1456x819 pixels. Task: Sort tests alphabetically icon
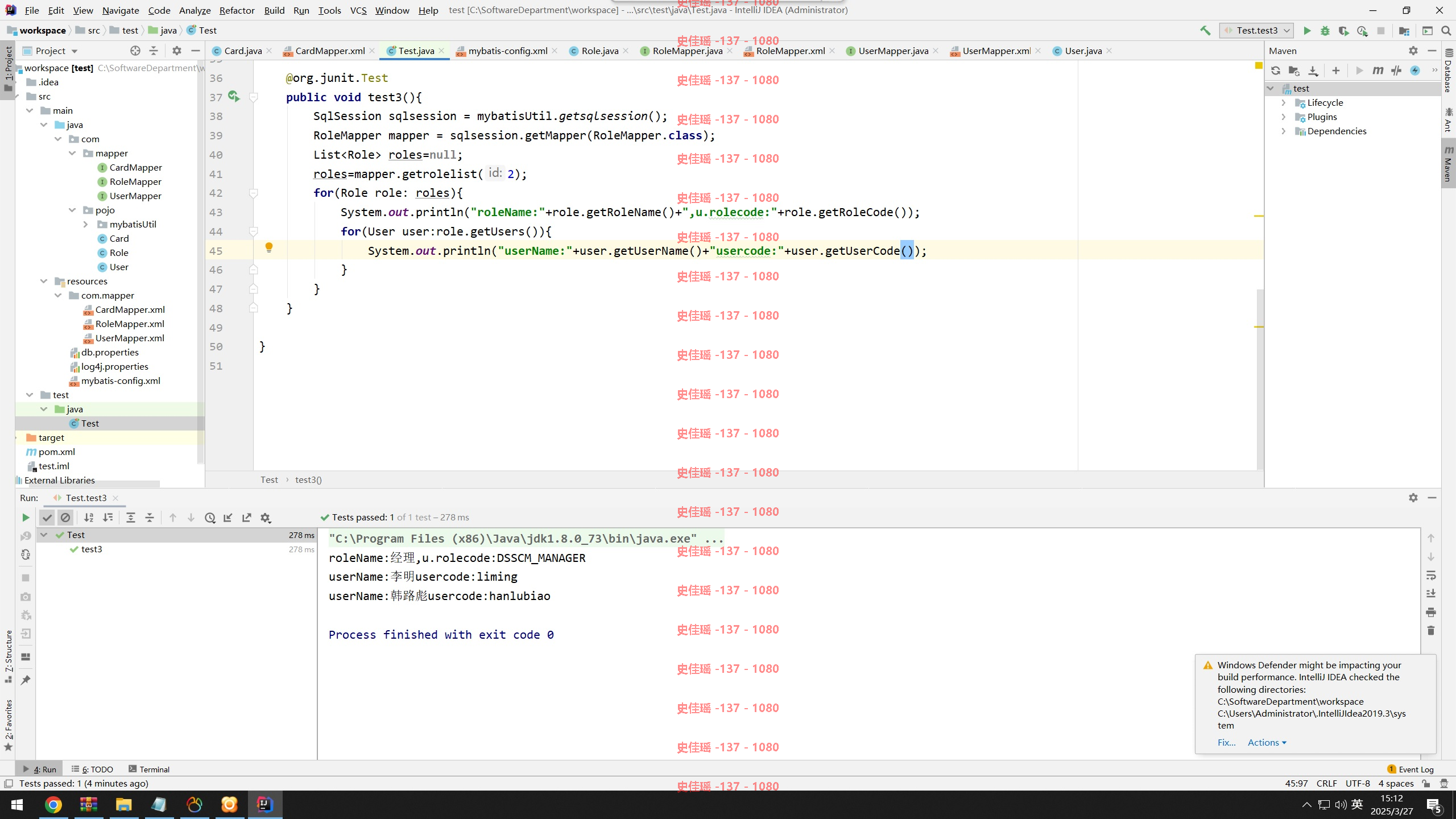point(89,518)
